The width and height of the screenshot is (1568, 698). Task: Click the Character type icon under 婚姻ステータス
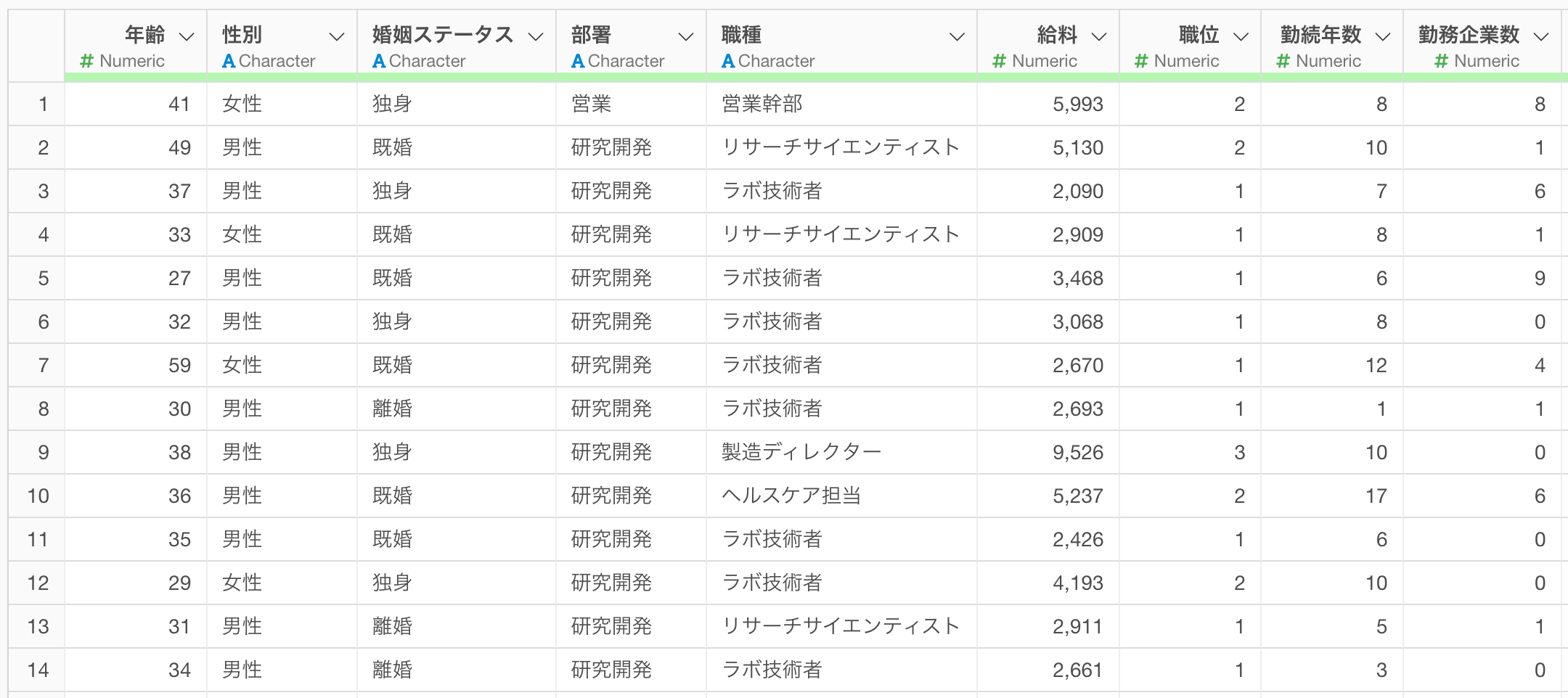click(379, 61)
